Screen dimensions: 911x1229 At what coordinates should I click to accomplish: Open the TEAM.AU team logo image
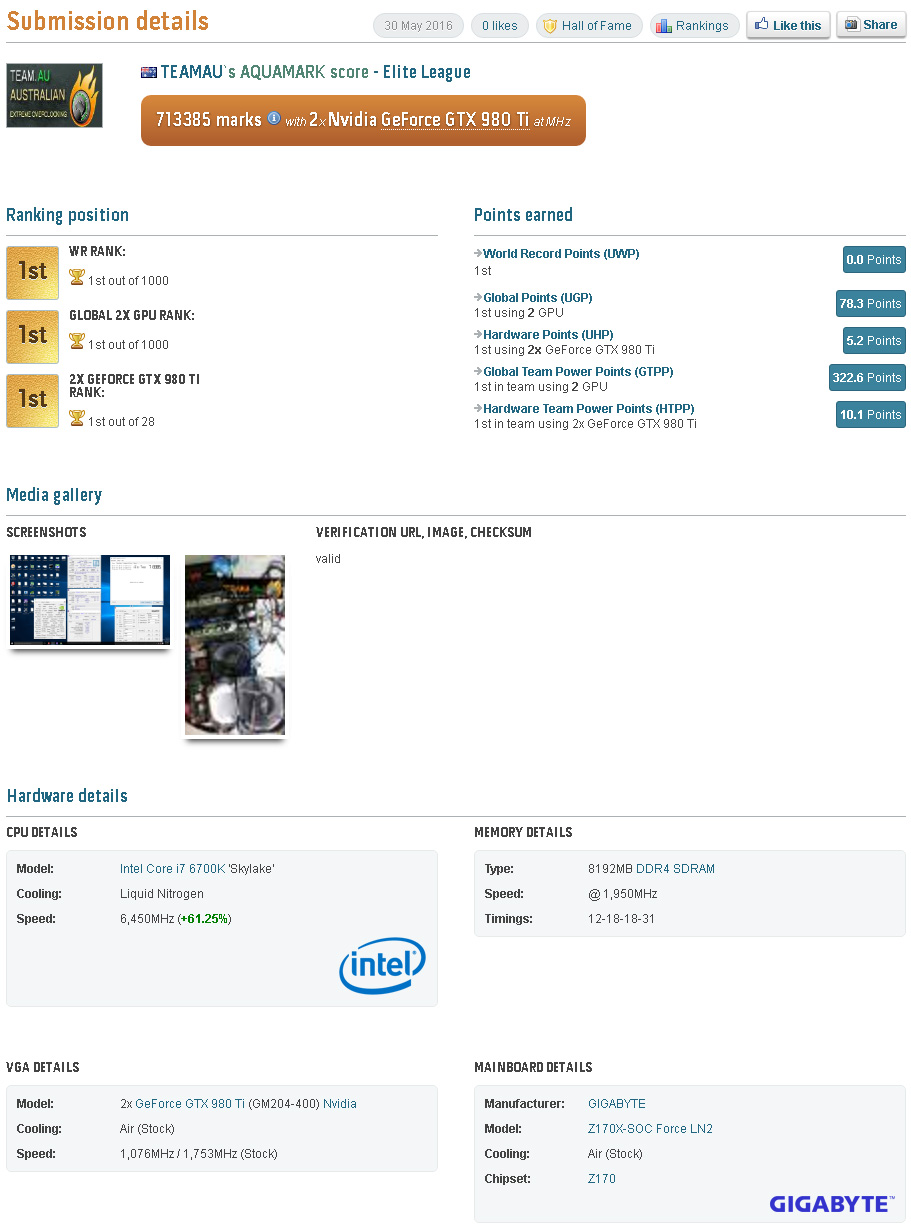coord(54,95)
